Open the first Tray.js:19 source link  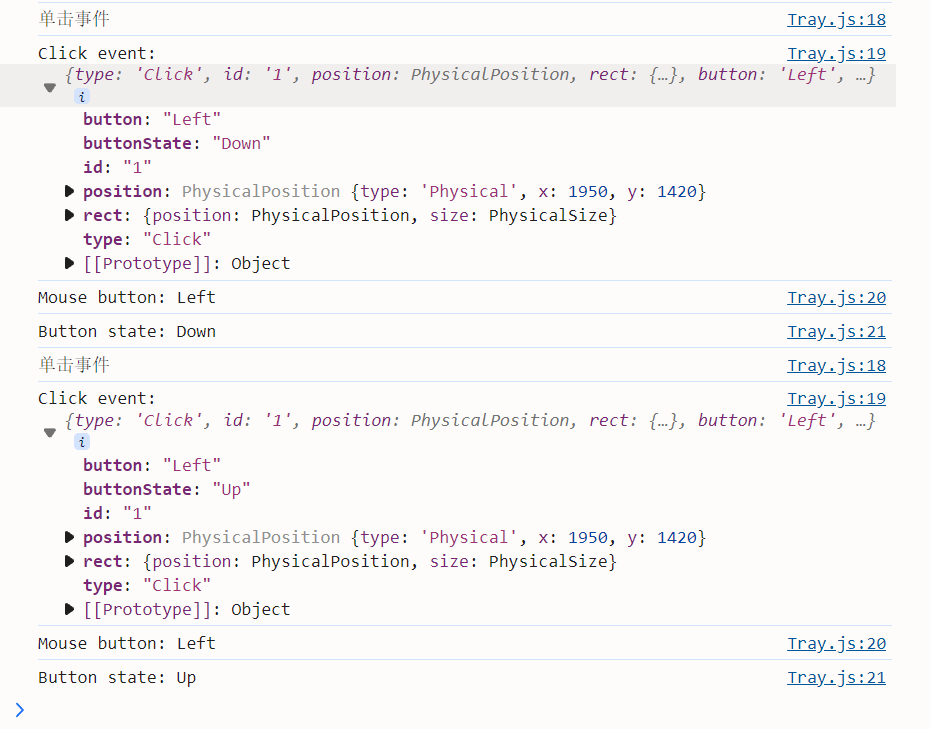[x=836, y=54]
